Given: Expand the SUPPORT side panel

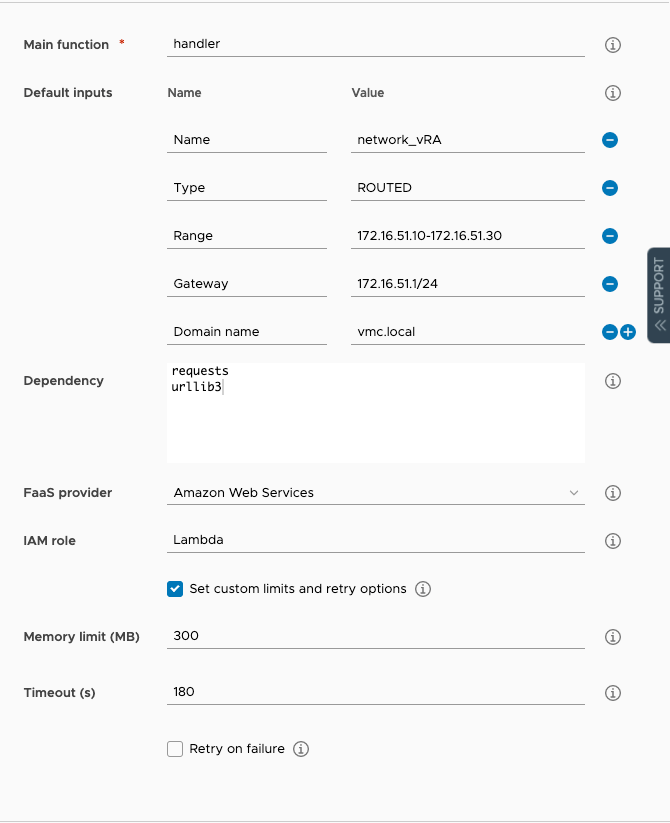Looking at the screenshot, I should coord(658,295).
